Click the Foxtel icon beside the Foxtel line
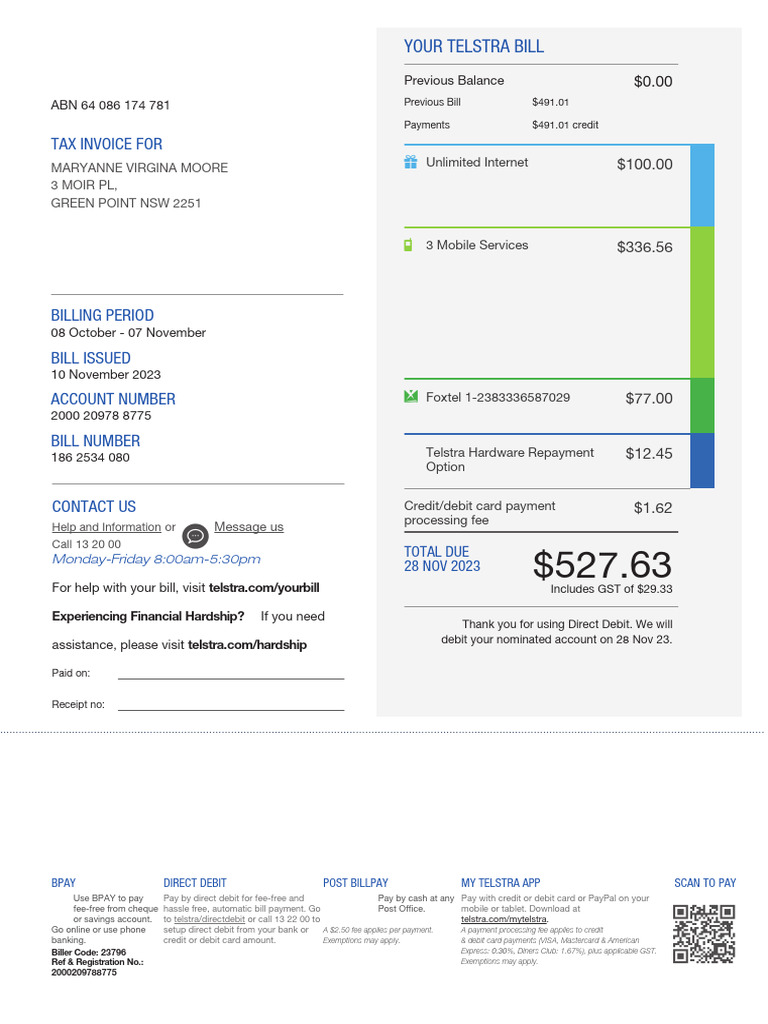 coord(410,397)
